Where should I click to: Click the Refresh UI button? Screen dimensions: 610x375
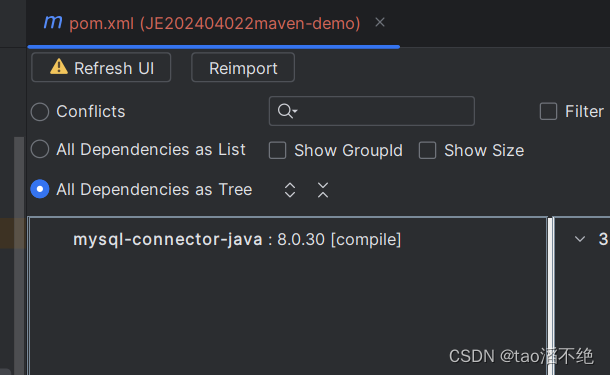click(x=101, y=68)
